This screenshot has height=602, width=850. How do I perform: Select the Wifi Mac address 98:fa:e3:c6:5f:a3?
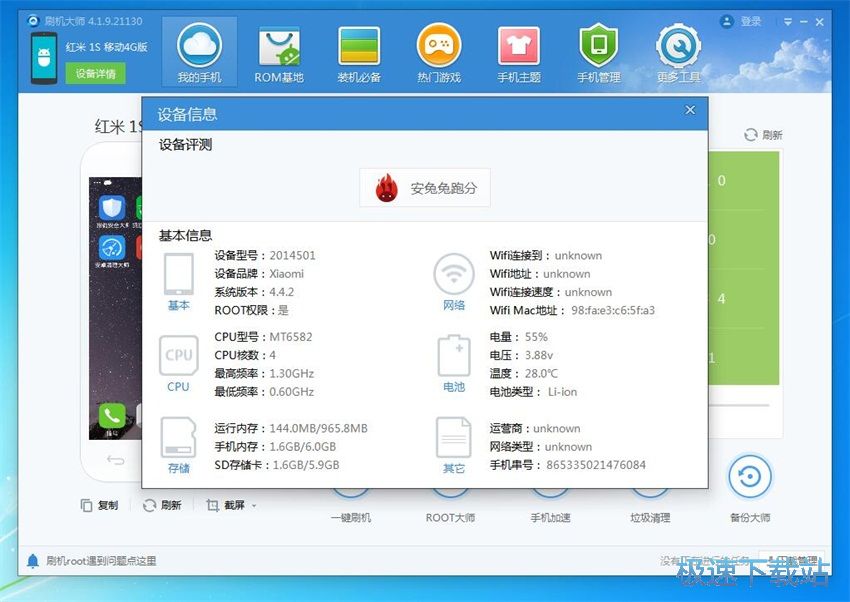(x=613, y=310)
